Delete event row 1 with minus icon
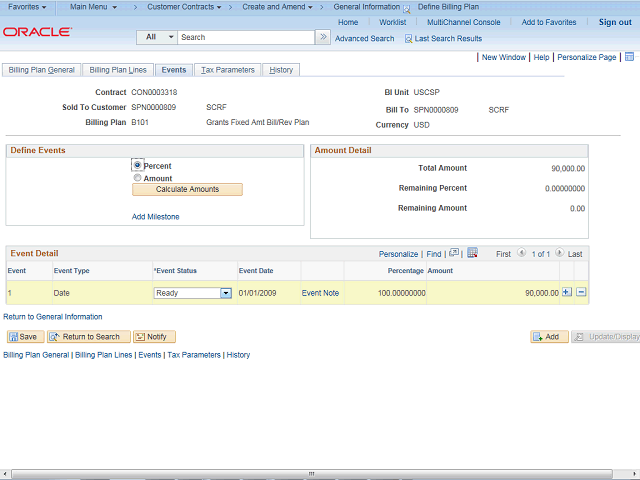The width and height of the screenshot is (640, 480). [x=581, y=292]
